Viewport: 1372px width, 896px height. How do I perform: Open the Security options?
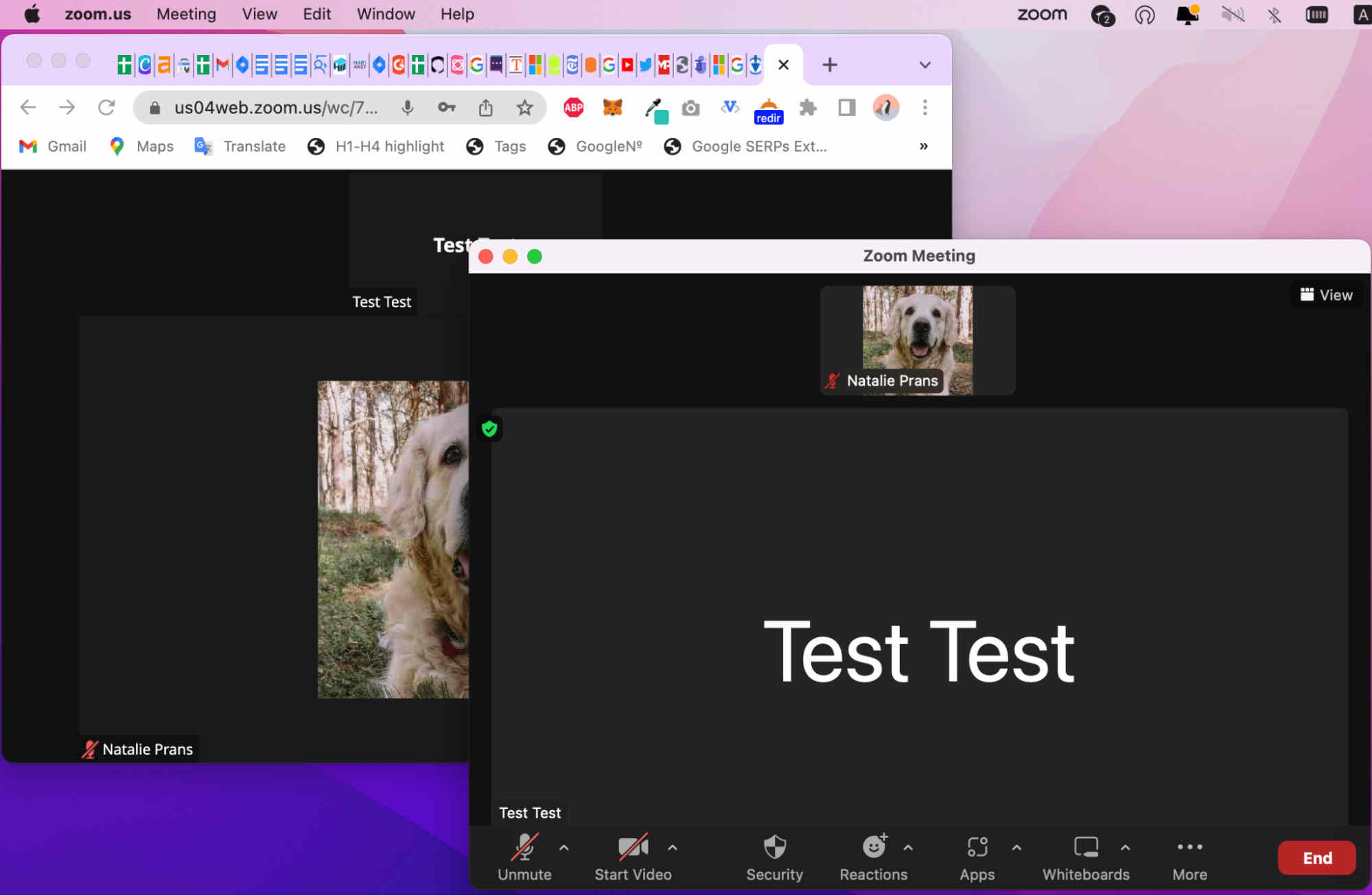coord(774,857)
